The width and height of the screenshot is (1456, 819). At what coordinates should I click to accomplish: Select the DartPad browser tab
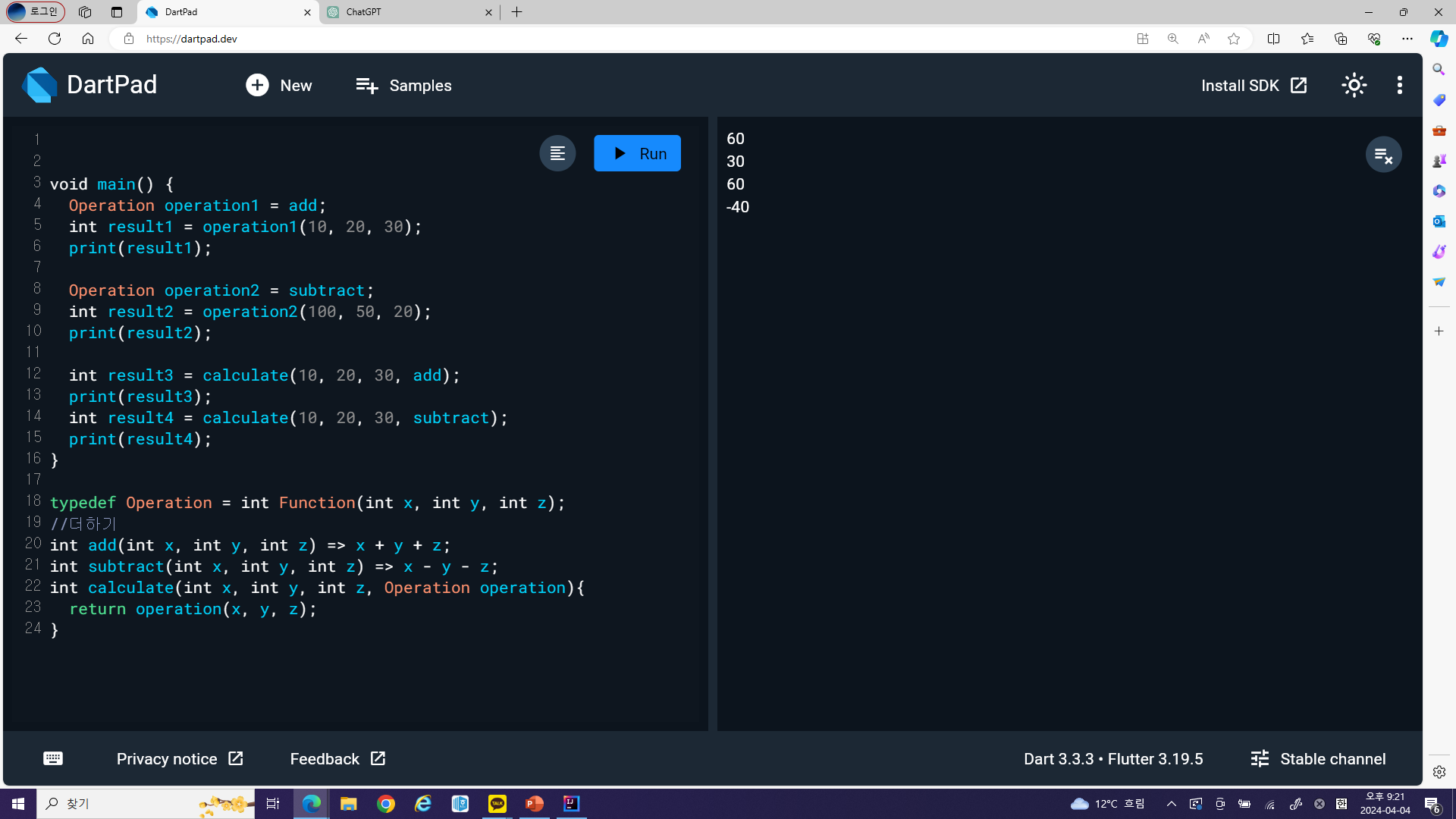220,12
